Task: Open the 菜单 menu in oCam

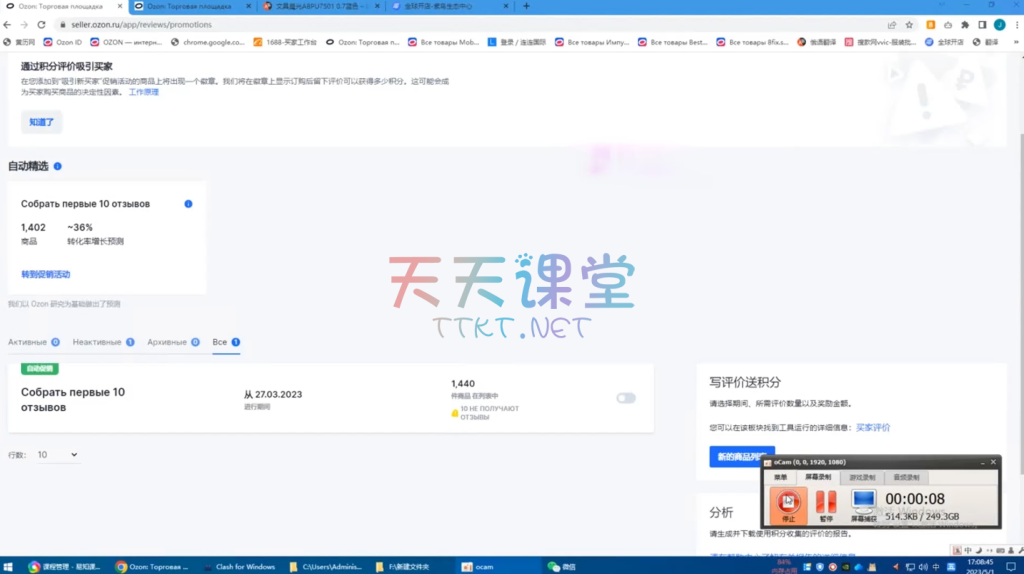Action: pyautogui.click(x=780, y=477)
